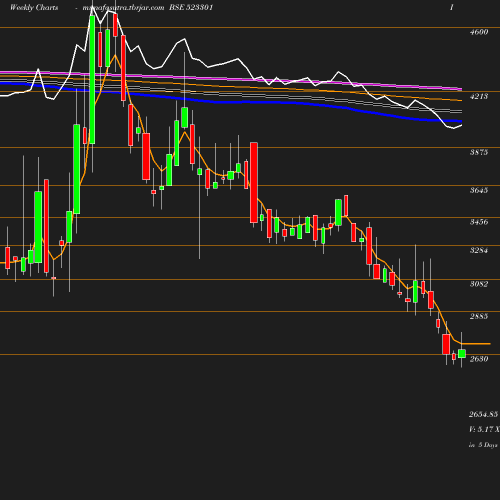Click the 3284 price axis label
This screenshot has width=500, height=500.
[479, 250]
